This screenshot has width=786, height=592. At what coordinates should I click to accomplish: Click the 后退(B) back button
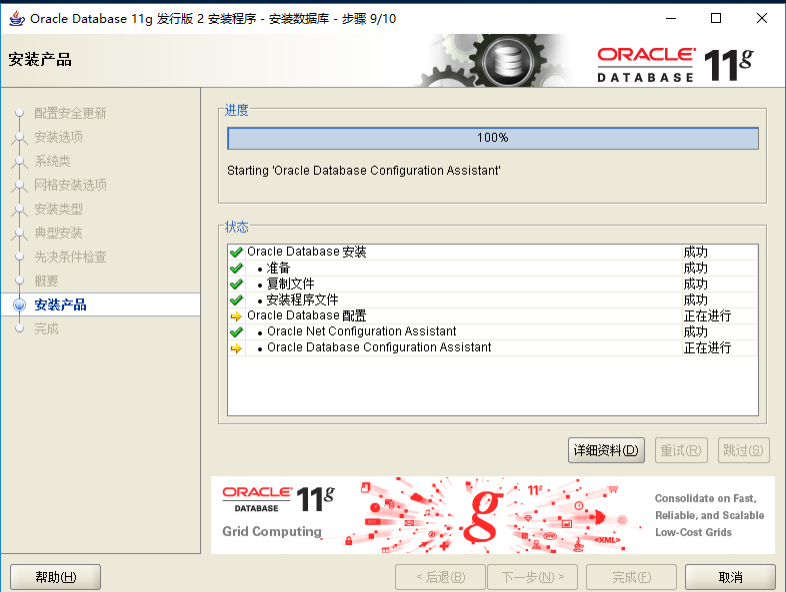tap(441, 577)
